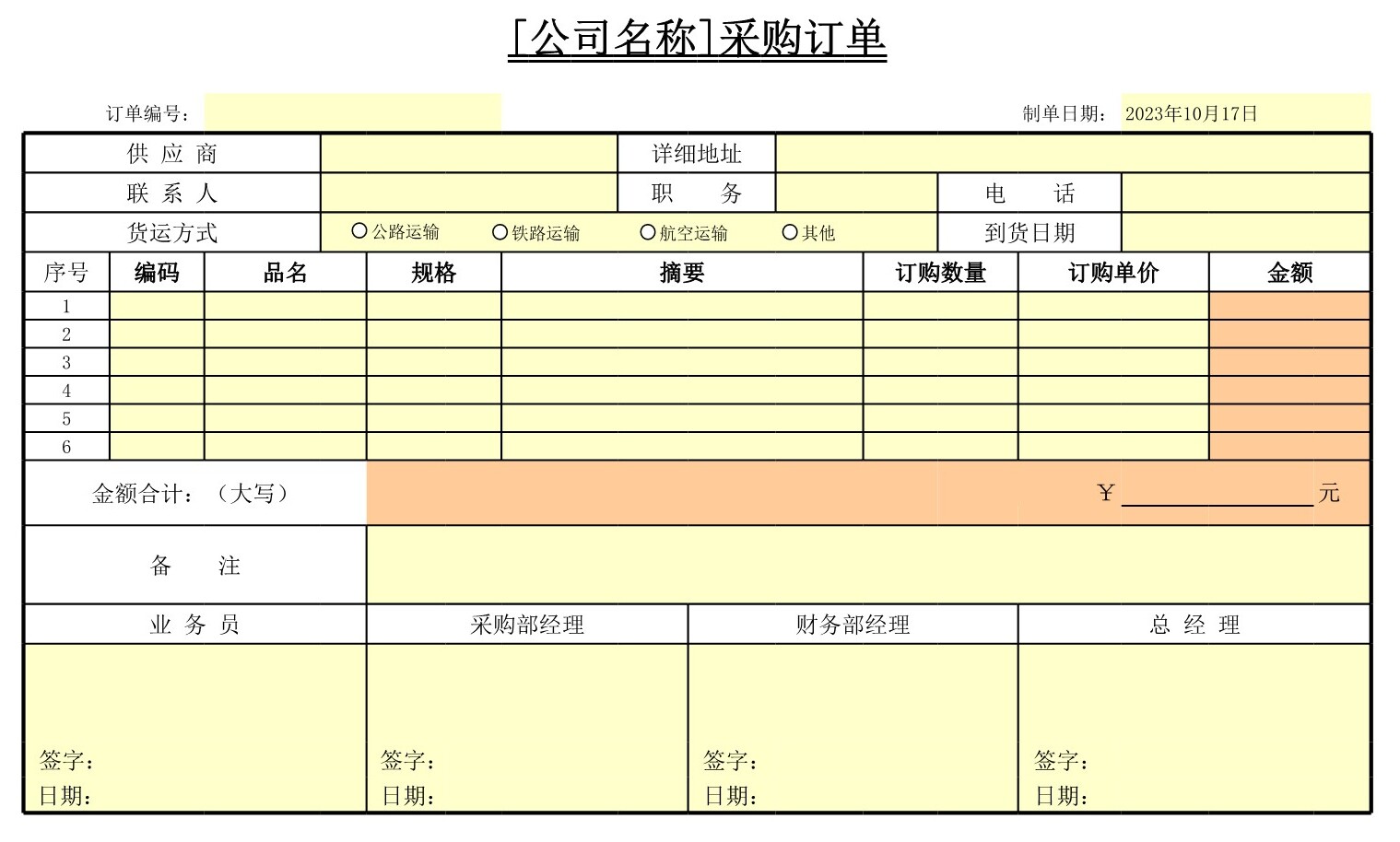Select the 编码 cell in row 1

[x=157, y=307]
